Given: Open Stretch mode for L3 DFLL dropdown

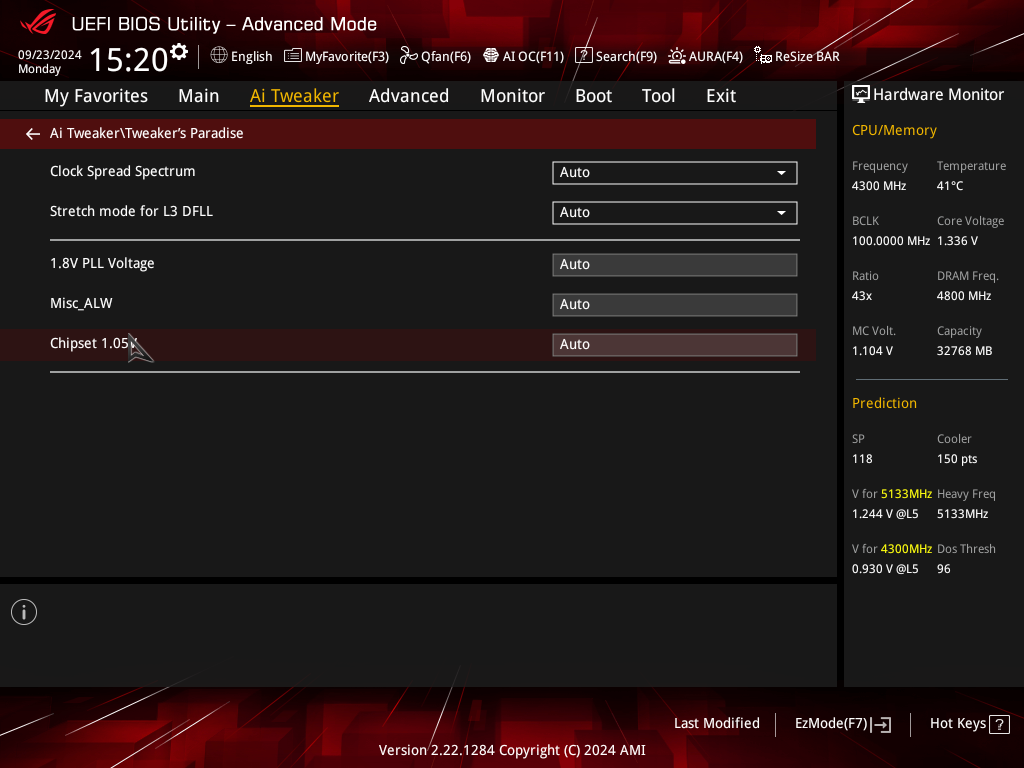Looking at the screenshot, I should (x=675, y=212).
